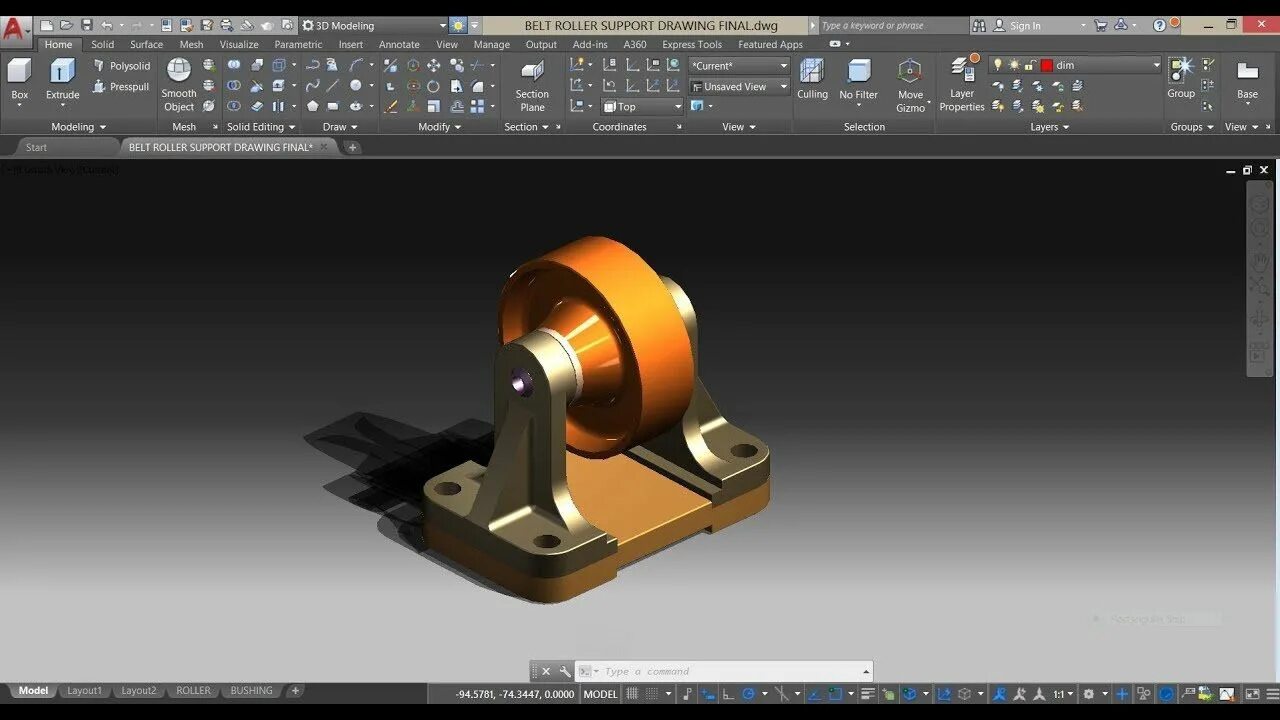This screenshot has height=720, width=1280.
Task: Click the command line close X
Action: point(546,671)
